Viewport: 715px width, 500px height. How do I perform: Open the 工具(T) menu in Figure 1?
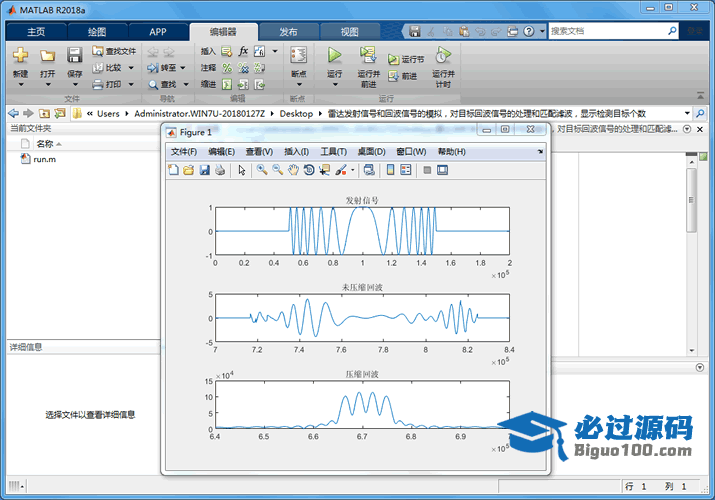[333, 152]
